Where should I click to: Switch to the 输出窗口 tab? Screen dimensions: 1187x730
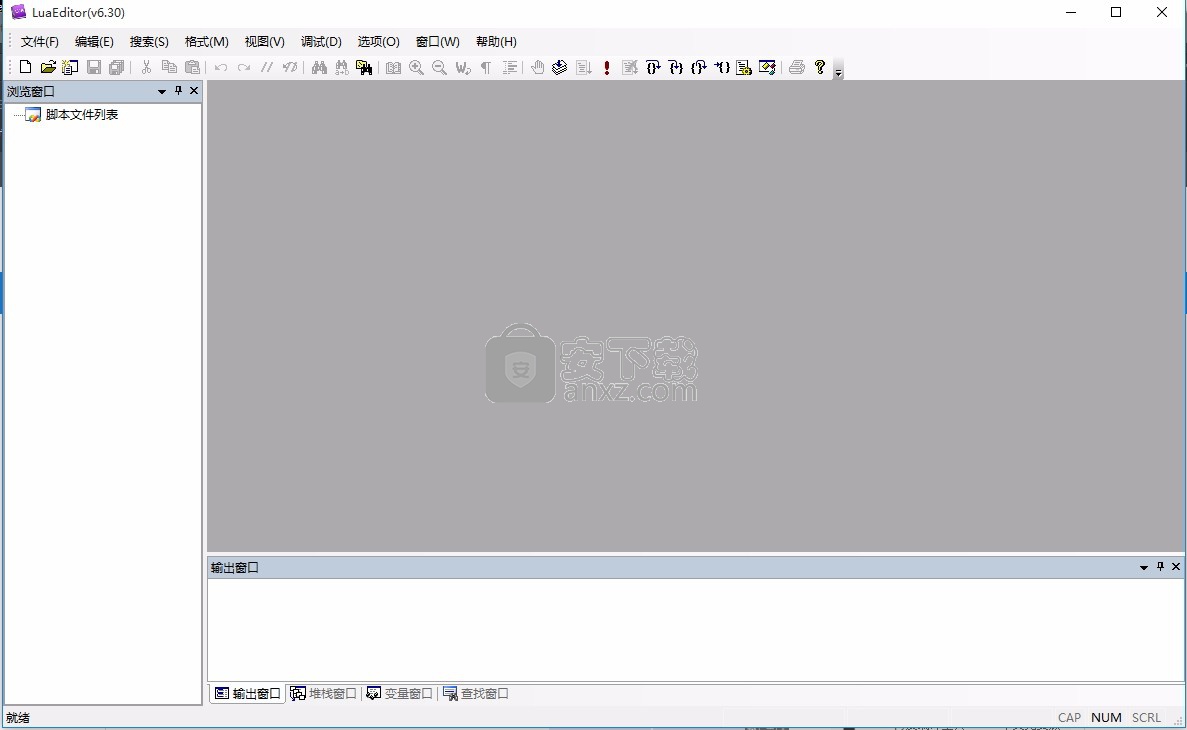click(x=248, y=694)
